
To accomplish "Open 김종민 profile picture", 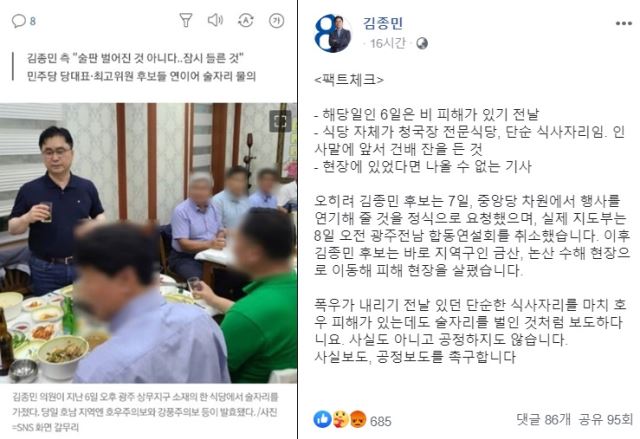I will coord(333,33).
